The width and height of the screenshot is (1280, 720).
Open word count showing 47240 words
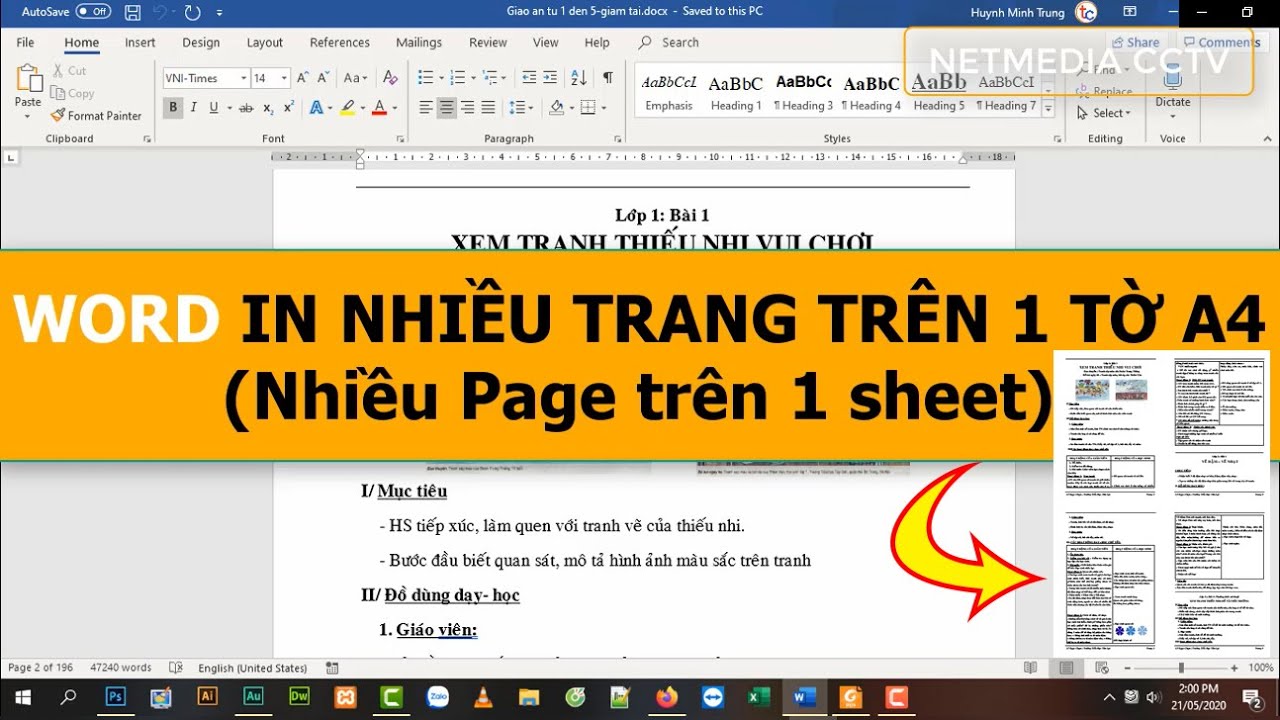pyautogui.click(x=121, y=668)
